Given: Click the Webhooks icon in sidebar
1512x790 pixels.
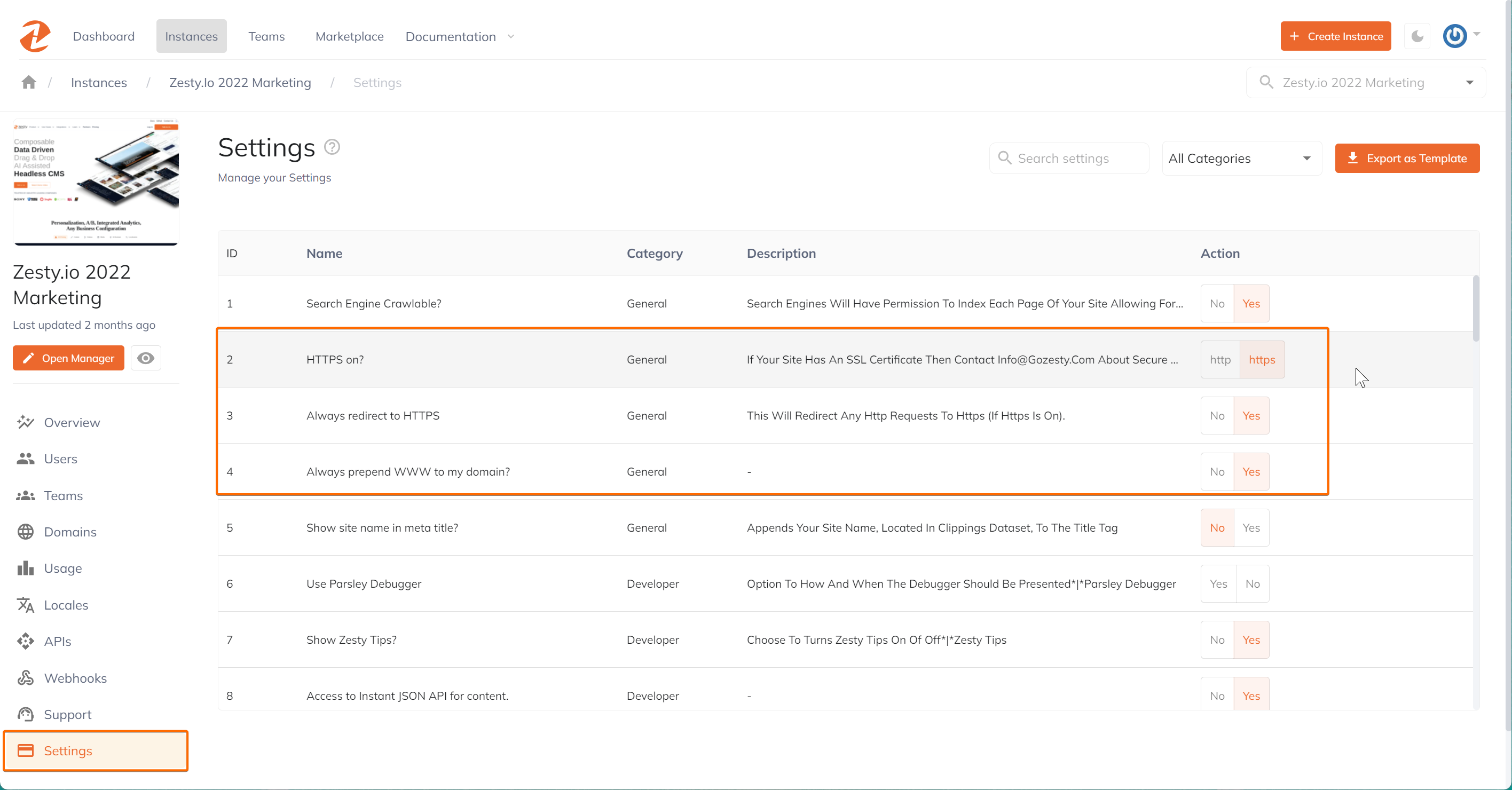Looking at the screenshot, I should [25, 678].
